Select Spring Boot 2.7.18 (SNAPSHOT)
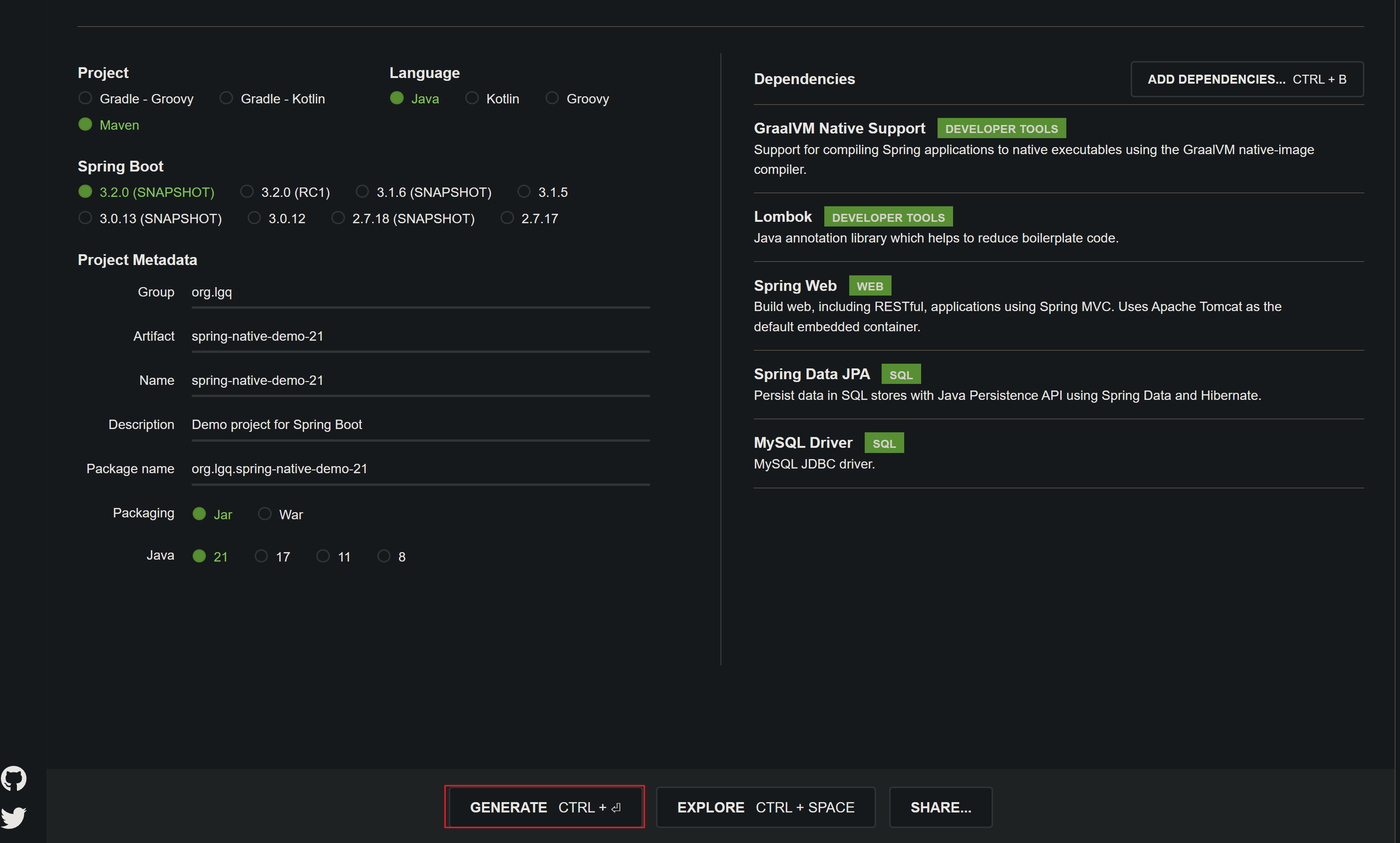Viewport: 1400px width, 843px height. pos(403,218)
